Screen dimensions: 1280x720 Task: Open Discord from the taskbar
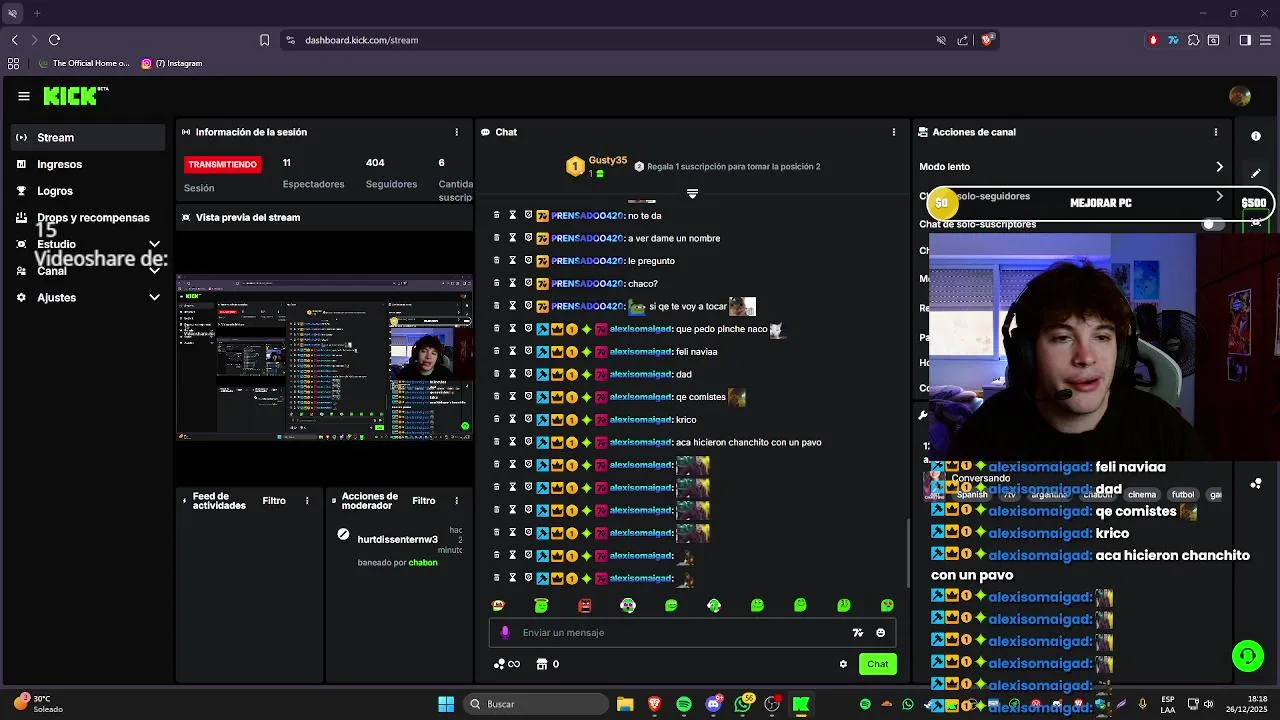713,704
